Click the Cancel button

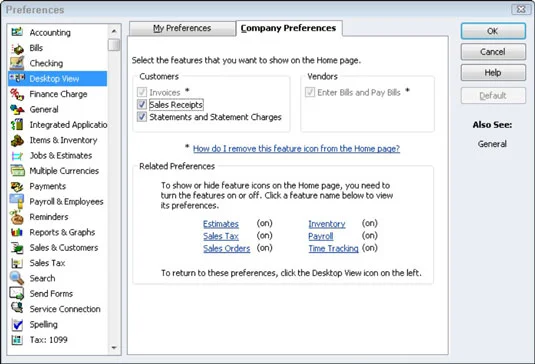(493, 52)
